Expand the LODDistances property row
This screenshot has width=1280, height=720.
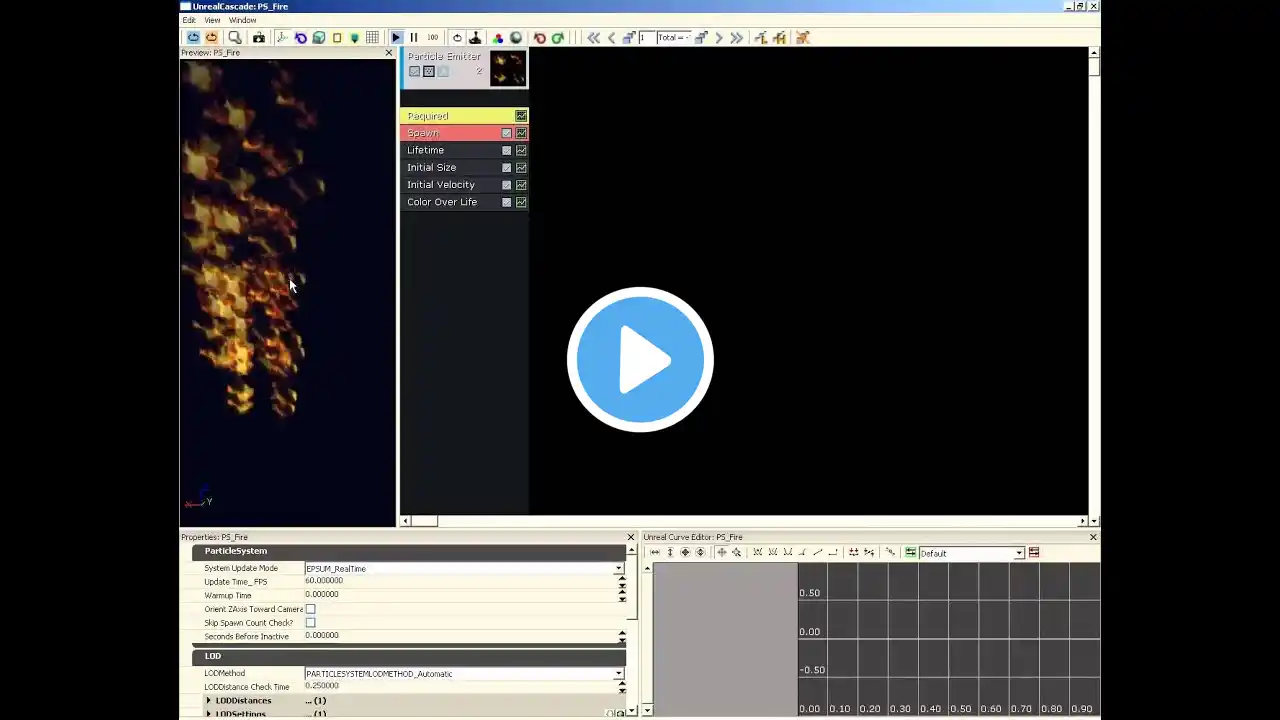pos(209,701)
